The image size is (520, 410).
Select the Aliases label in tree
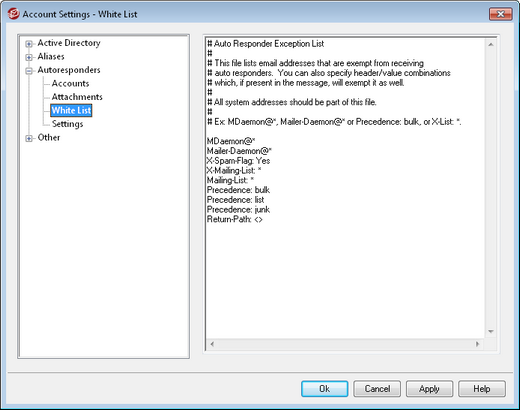51,56
